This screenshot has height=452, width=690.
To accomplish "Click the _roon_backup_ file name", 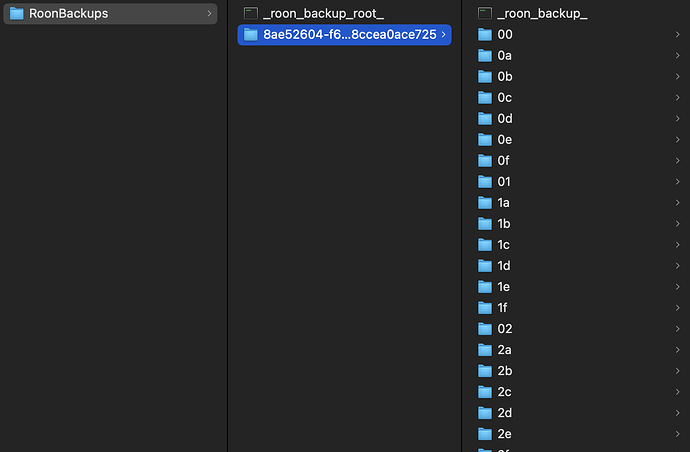I will [543, 14].
